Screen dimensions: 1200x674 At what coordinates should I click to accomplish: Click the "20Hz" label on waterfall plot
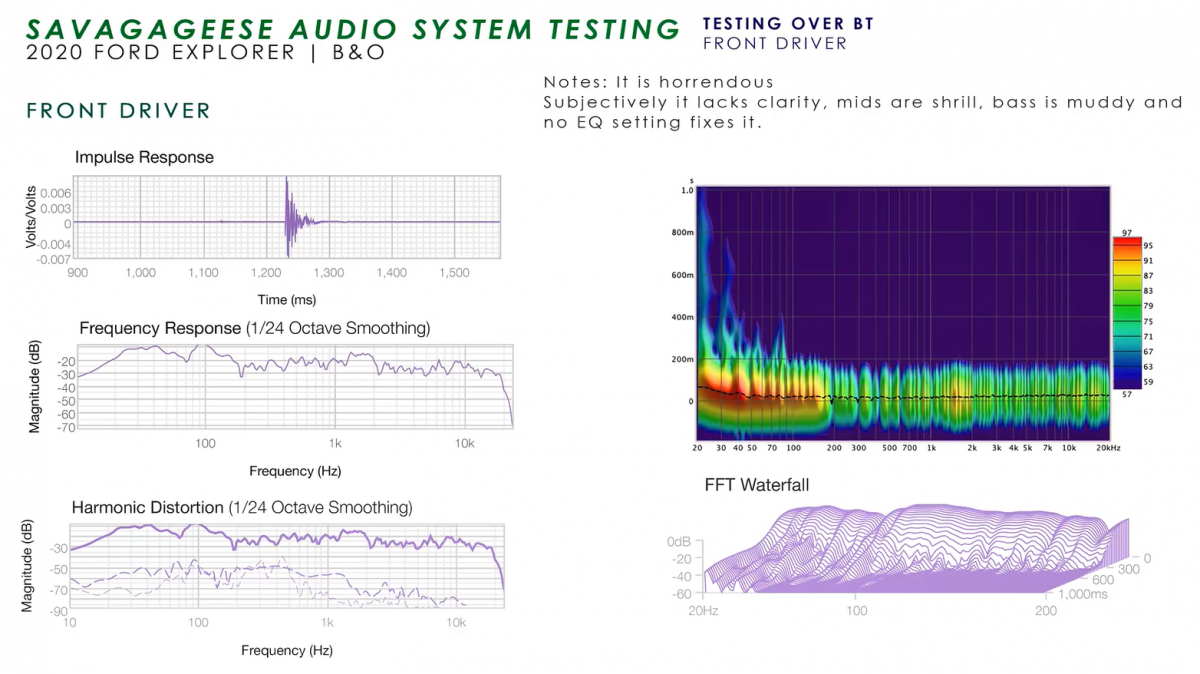[704, 610]
